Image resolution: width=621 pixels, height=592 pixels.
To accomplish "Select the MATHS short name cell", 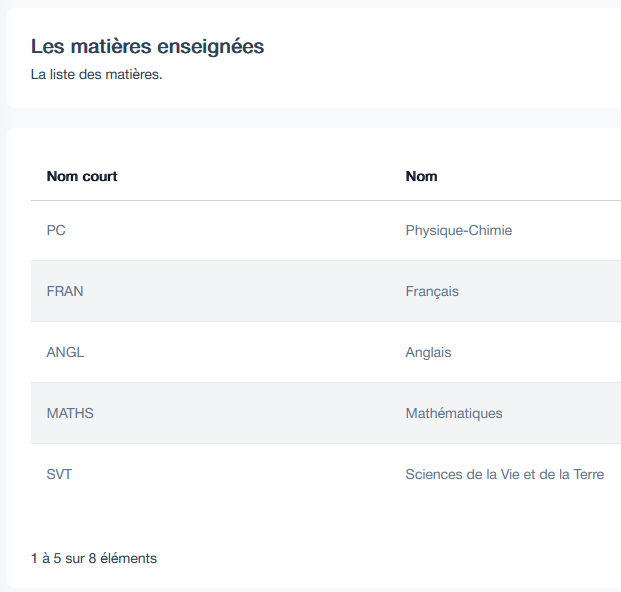I will point(70,413).
